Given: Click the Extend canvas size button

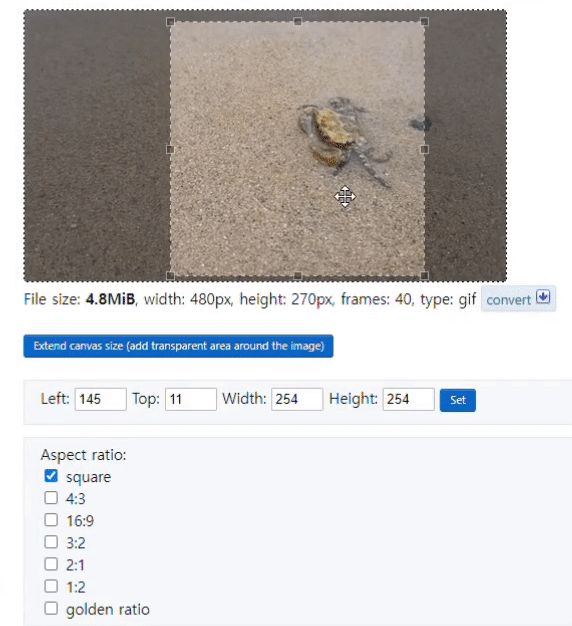Looking at the screenshot, I should click(178, 346).
